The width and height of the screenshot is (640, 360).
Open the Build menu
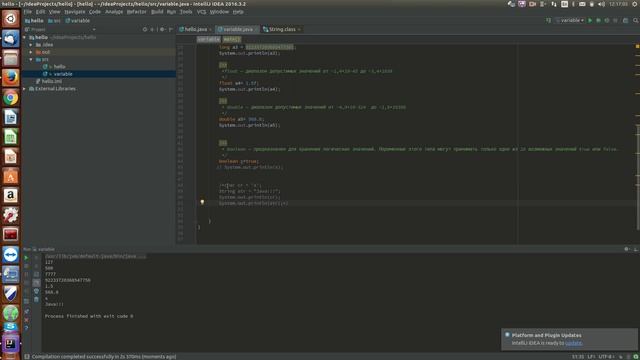point(157,12)
